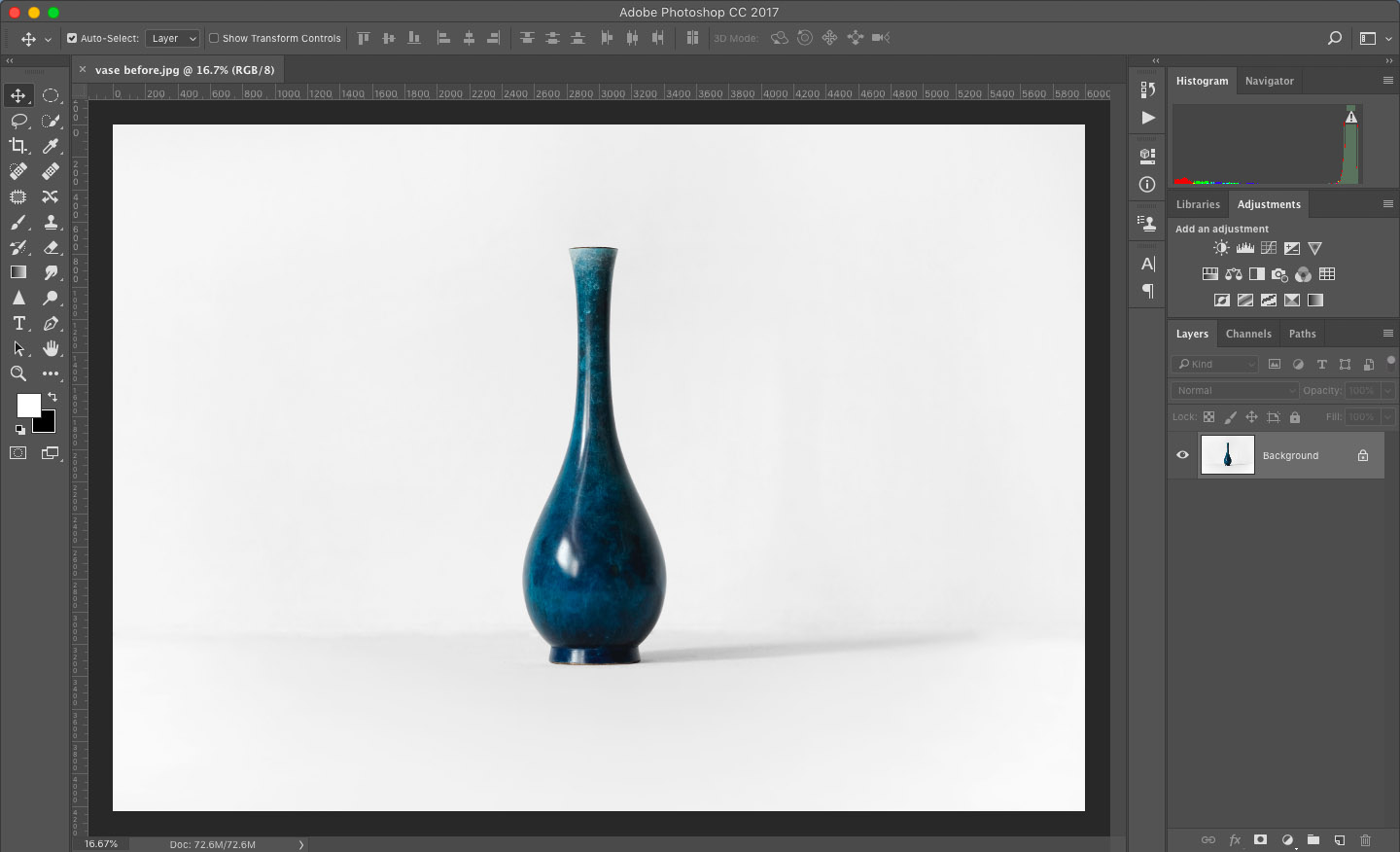Select the Smudge tool
Screen dimensions: 1400x852
tap(51, 272)
